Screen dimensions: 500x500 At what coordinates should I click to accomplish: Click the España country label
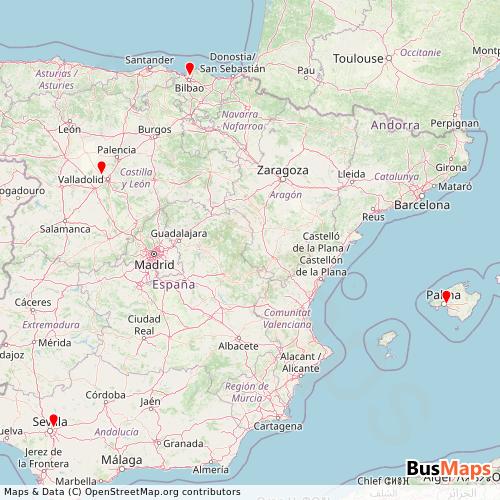[x=174, y=285]
